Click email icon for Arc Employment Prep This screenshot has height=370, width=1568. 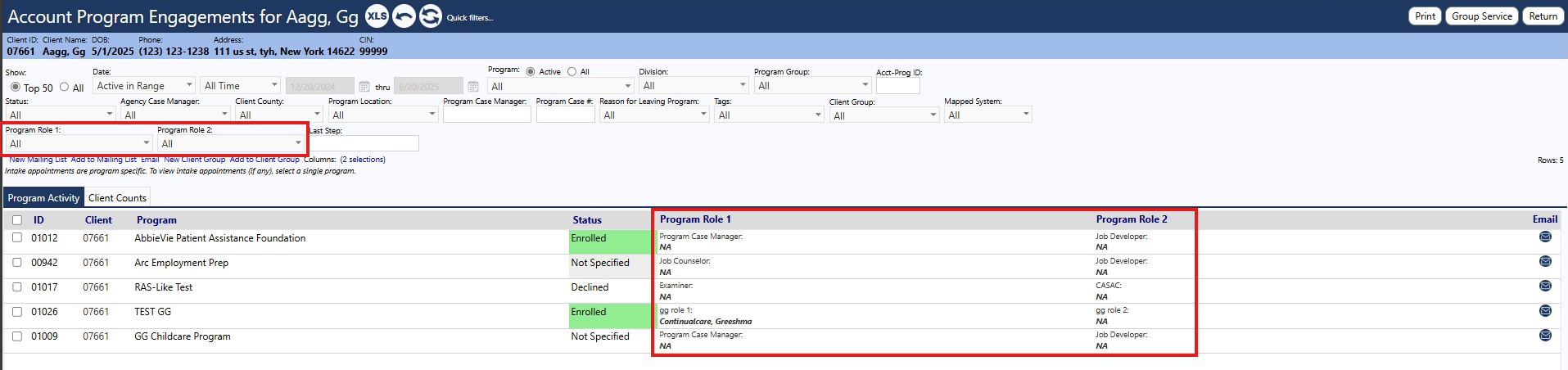click(x=1545, y=262)
